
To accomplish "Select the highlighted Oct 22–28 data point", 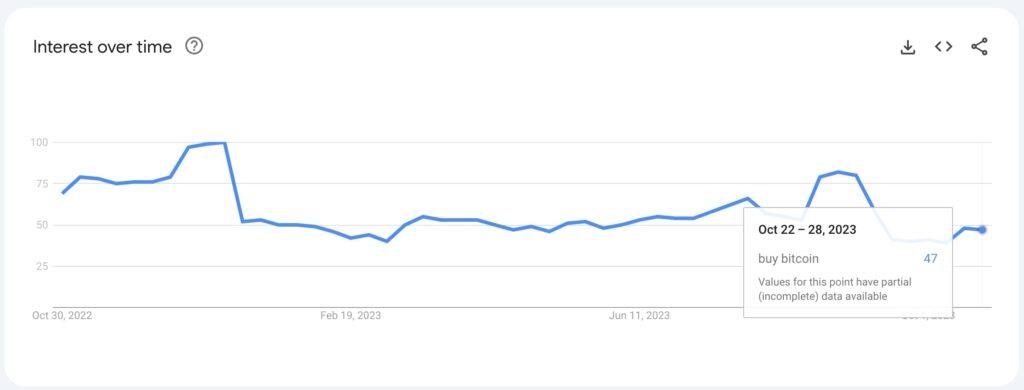I will [x=982, y=230].
